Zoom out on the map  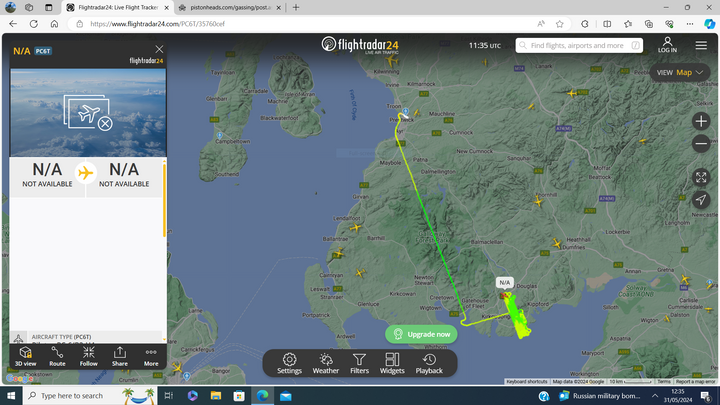tap(701, 144)
